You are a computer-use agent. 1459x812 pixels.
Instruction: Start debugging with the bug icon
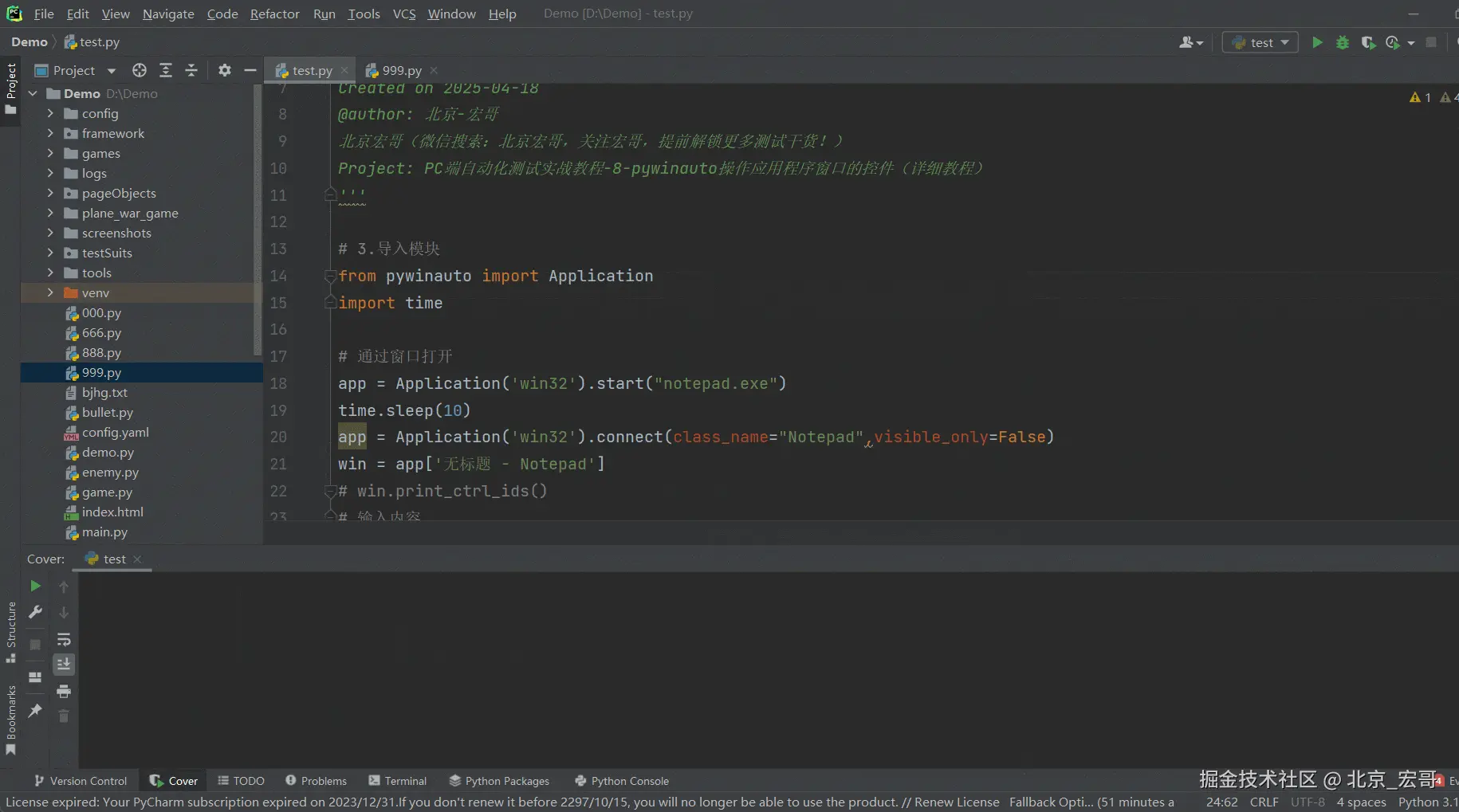[1343, 42]
